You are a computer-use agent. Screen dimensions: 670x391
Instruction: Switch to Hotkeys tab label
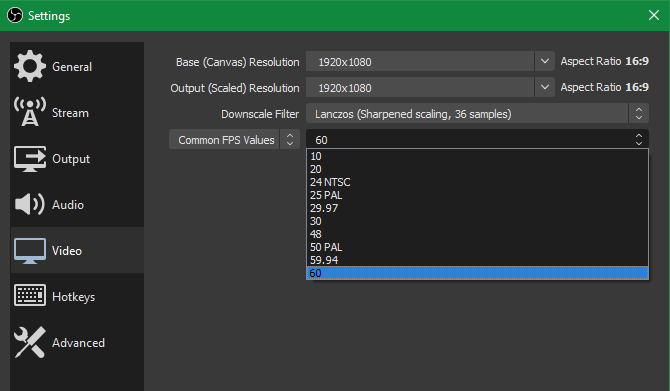(73, 297)
